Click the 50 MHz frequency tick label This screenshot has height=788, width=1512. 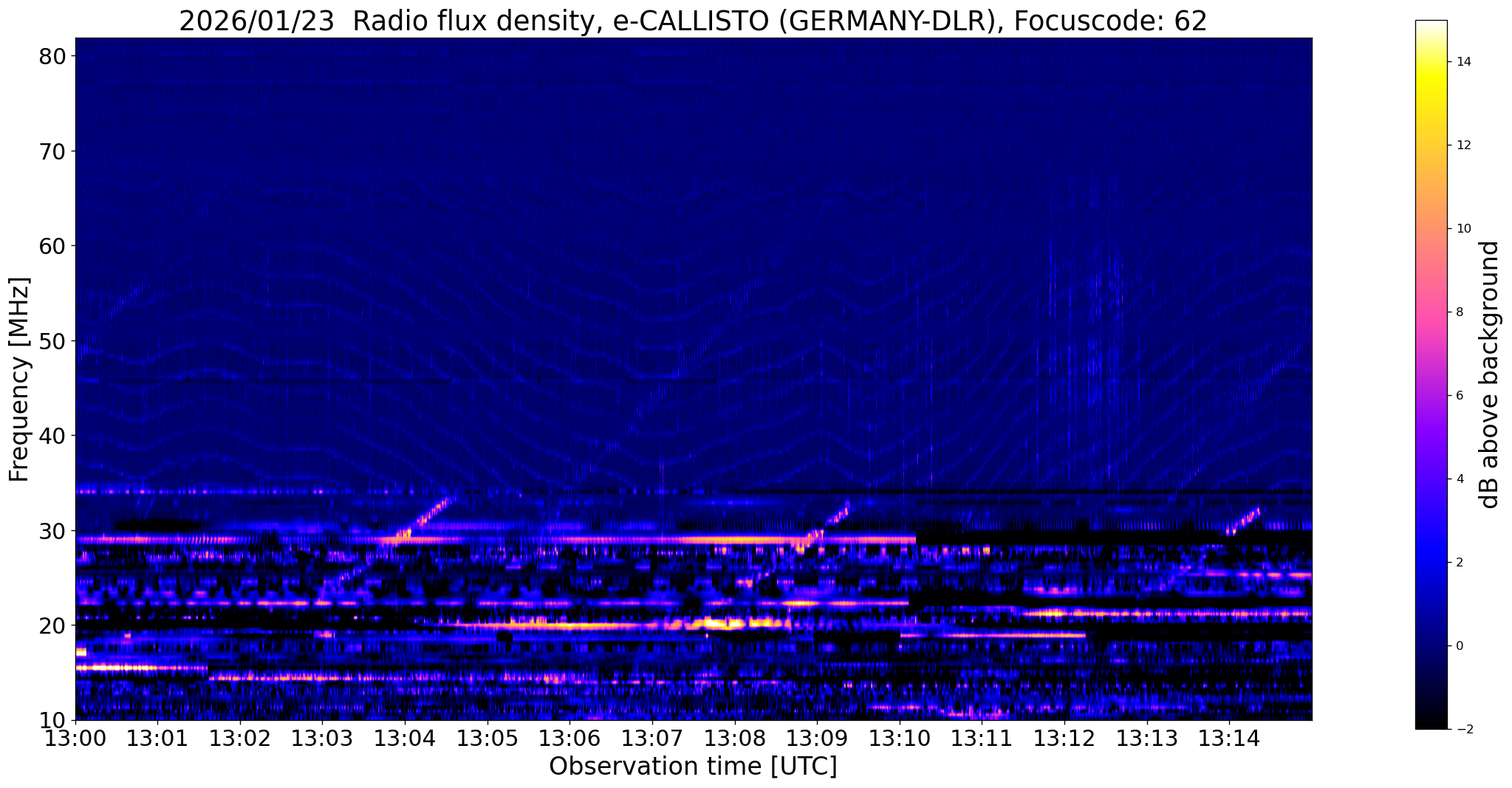click(x=52, y=341)
